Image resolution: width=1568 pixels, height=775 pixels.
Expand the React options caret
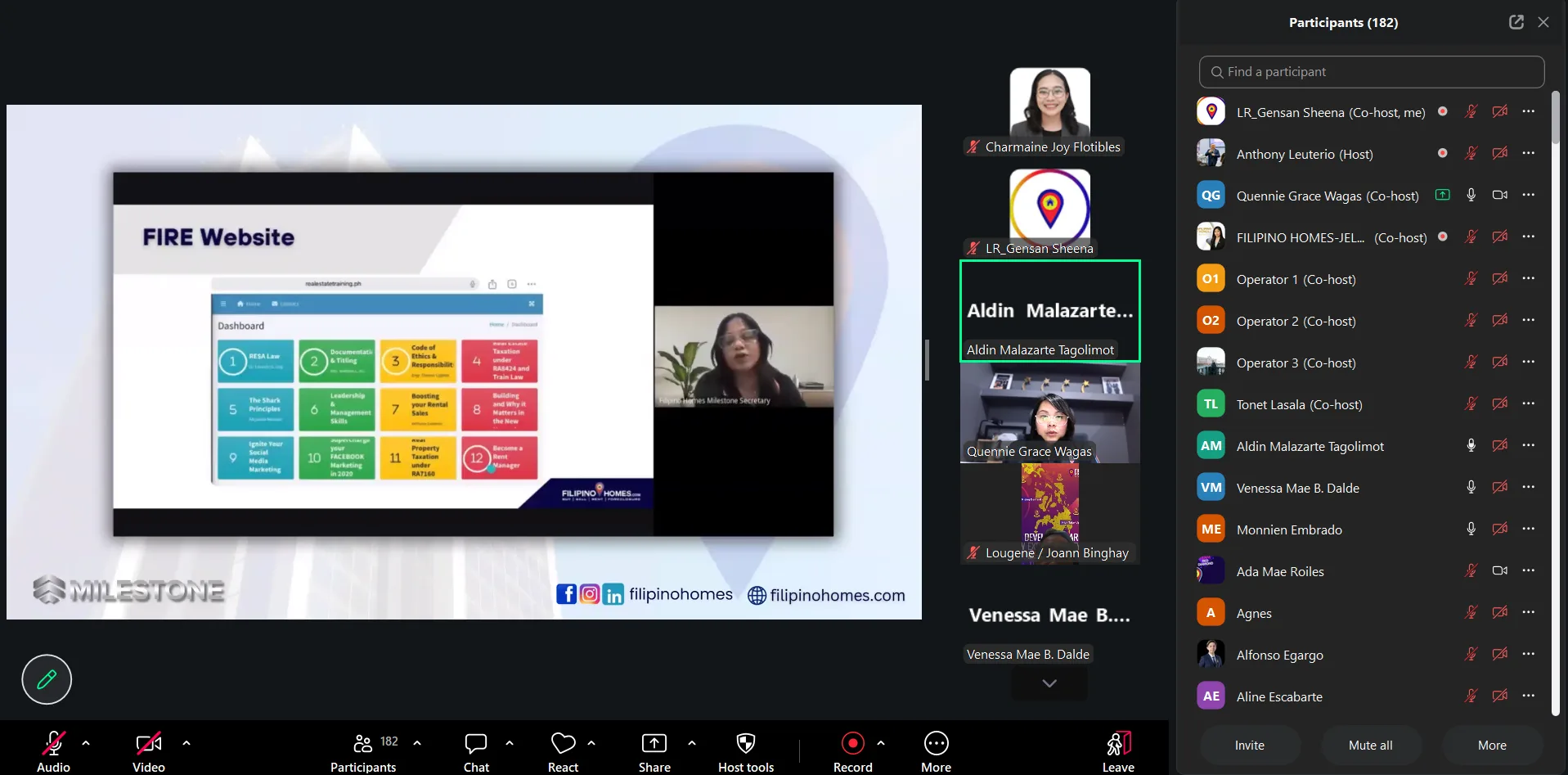click(591, 743)
